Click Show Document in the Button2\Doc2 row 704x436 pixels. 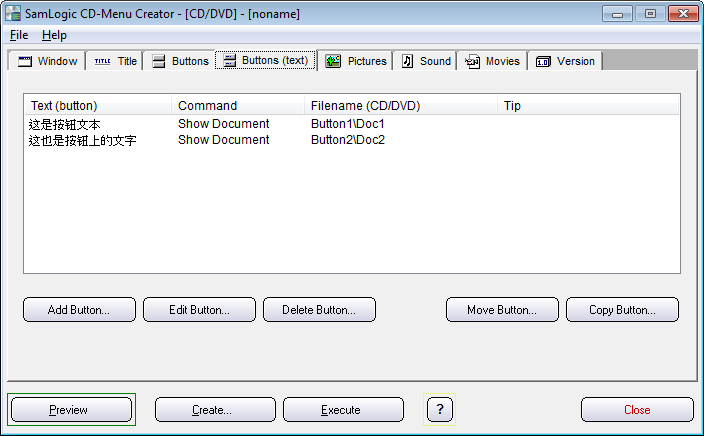point(224,140)
